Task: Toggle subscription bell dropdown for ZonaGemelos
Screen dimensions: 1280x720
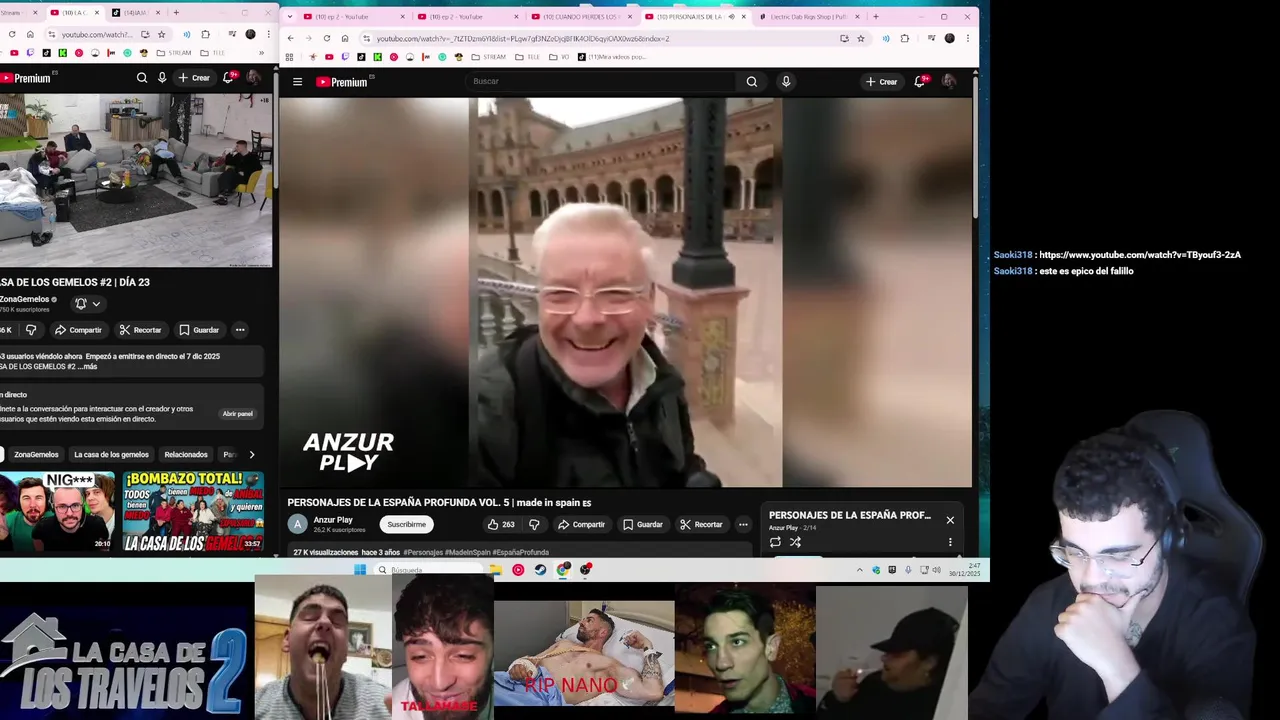Action: click(x=88, y=304)
